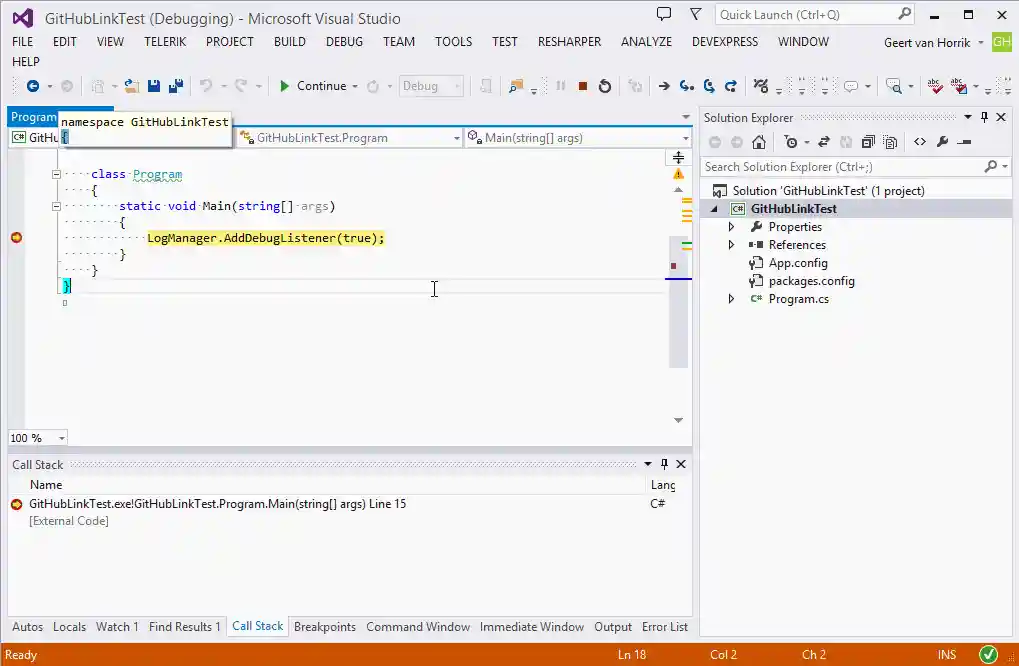Collapse All items in Solution Explorer
1019x666 pixels.
point(869,141)
